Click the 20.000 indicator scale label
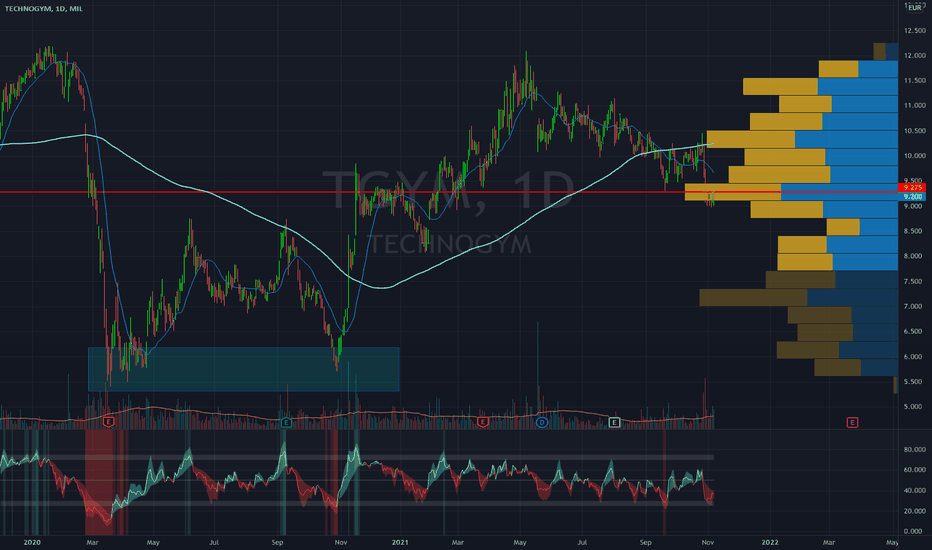The width and height of the screenshot is (932, 550). point(914,511)
